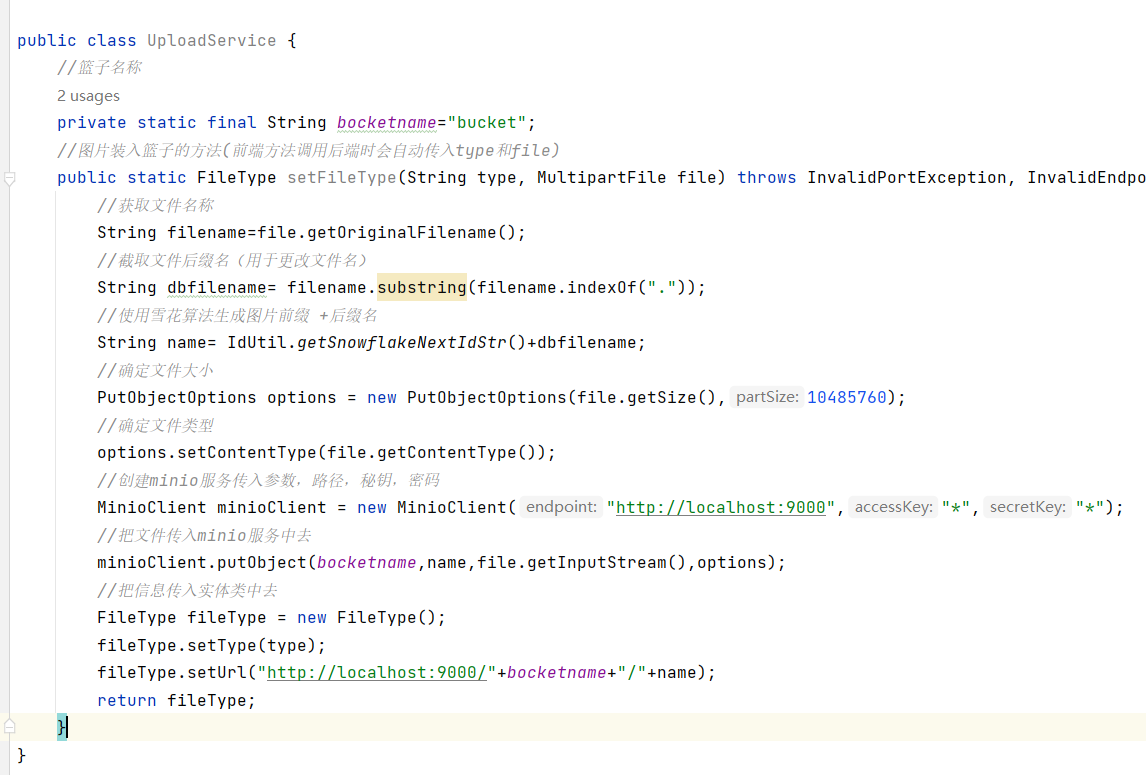Click the //确定文件大小 comment
Image resolution: width=1146 pixels, height=775 pixels.
tap(155, 371)
